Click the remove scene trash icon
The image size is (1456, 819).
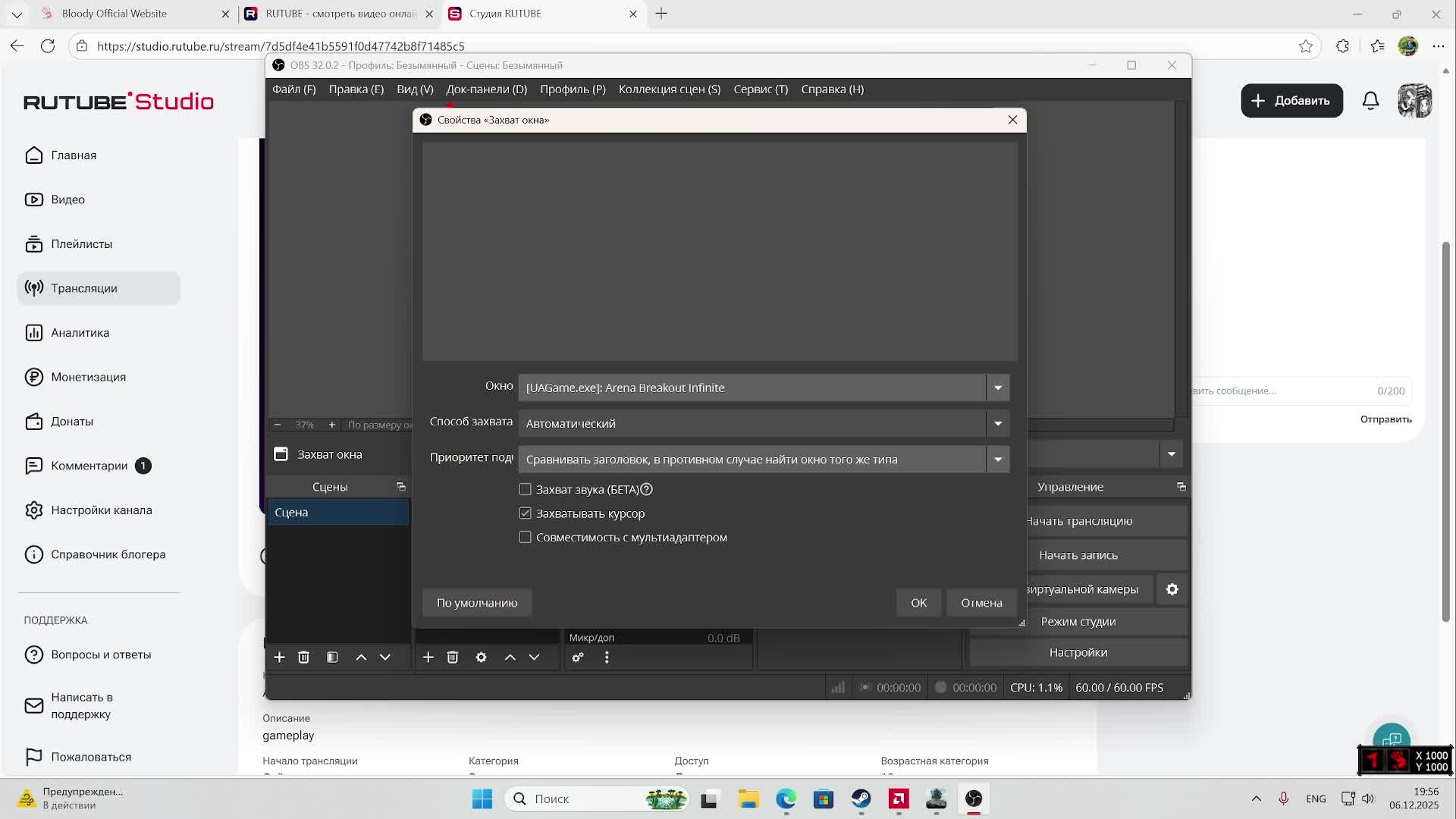303,657
